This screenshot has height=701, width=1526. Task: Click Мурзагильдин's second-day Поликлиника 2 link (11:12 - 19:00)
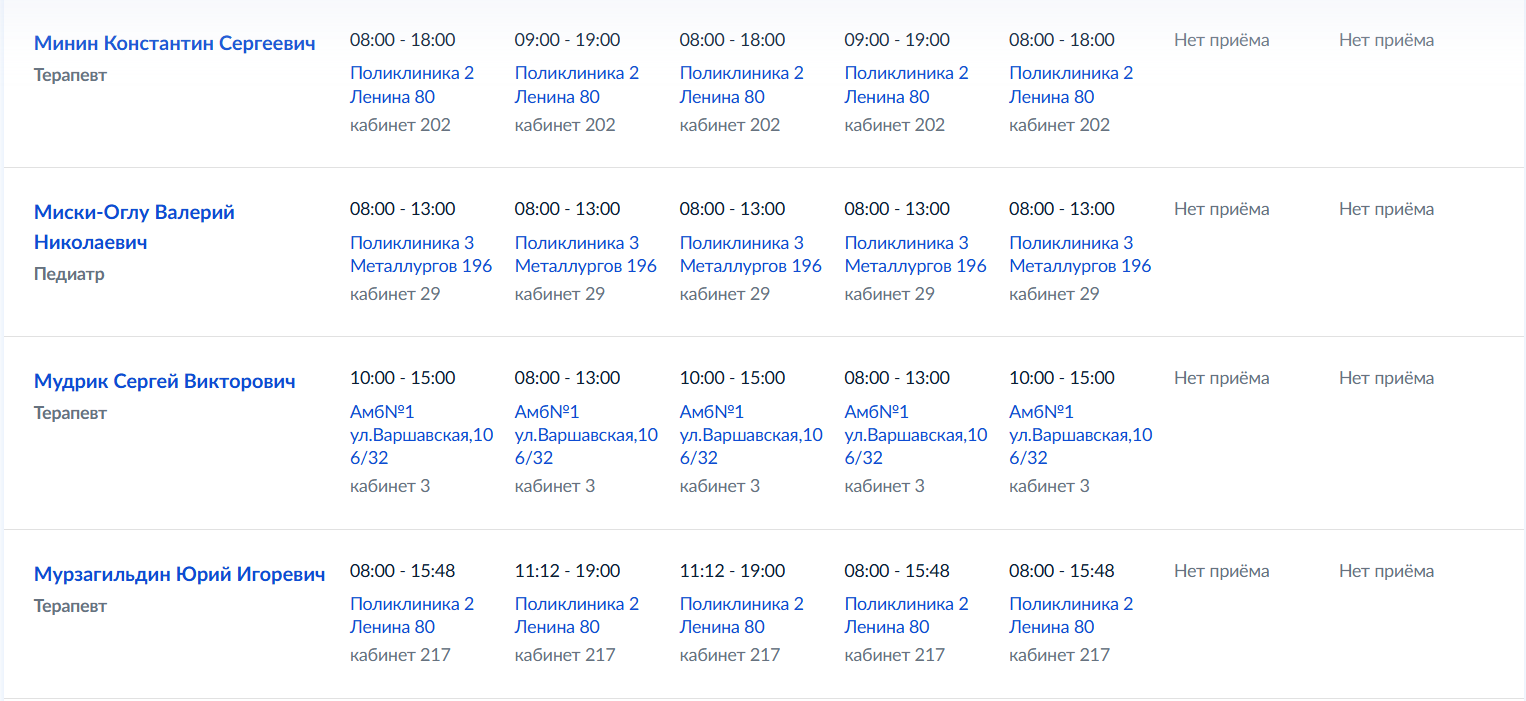tap(577, 615)
